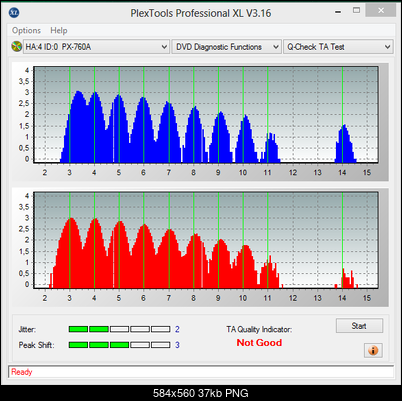Image resolution: width=402 pixels, height=401 pixels.
Task: Click the blue peak at 4T
Action: click(x=95, y=93)
